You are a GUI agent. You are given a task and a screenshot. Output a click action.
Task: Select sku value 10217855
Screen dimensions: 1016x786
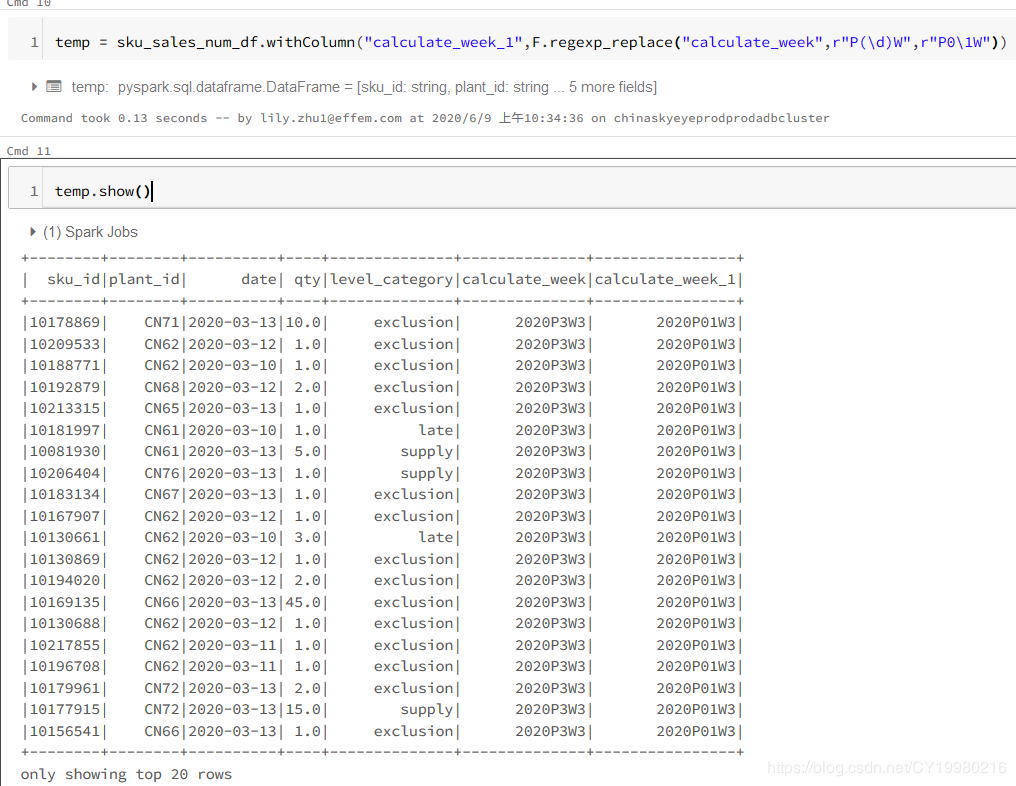(65, 645)
